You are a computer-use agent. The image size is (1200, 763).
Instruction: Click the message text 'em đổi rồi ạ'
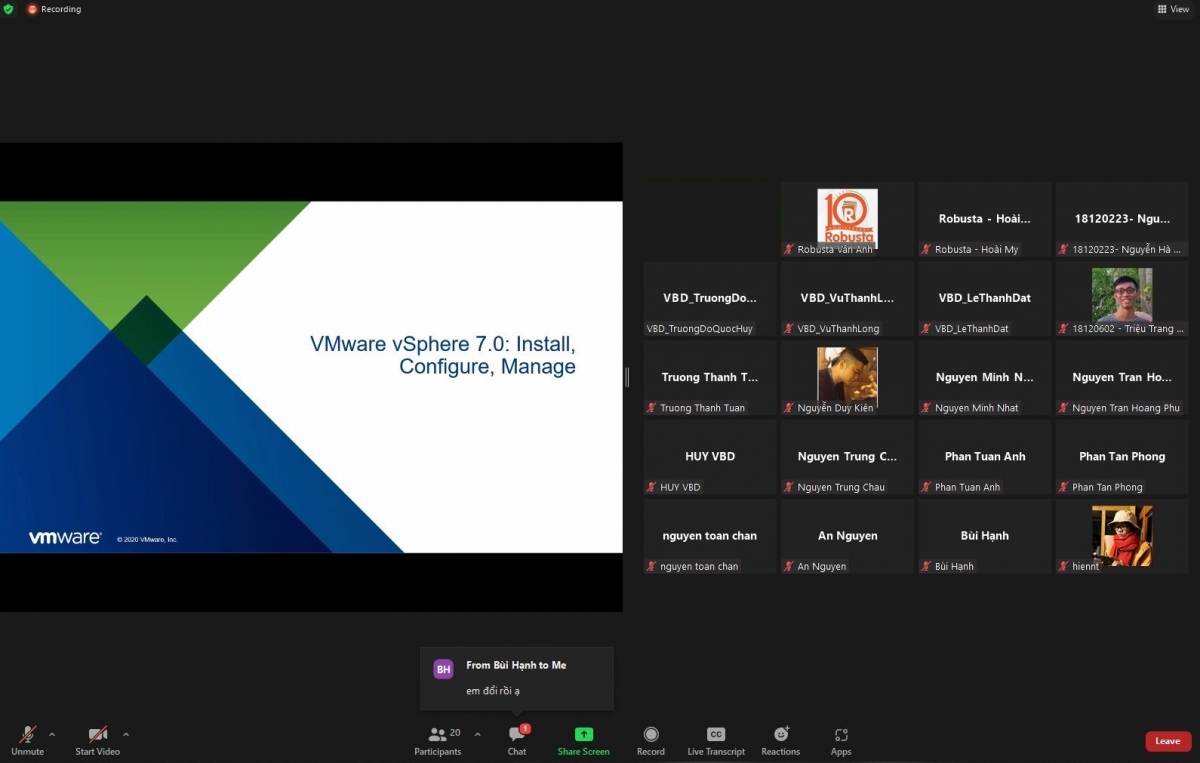tap(493, 691)
